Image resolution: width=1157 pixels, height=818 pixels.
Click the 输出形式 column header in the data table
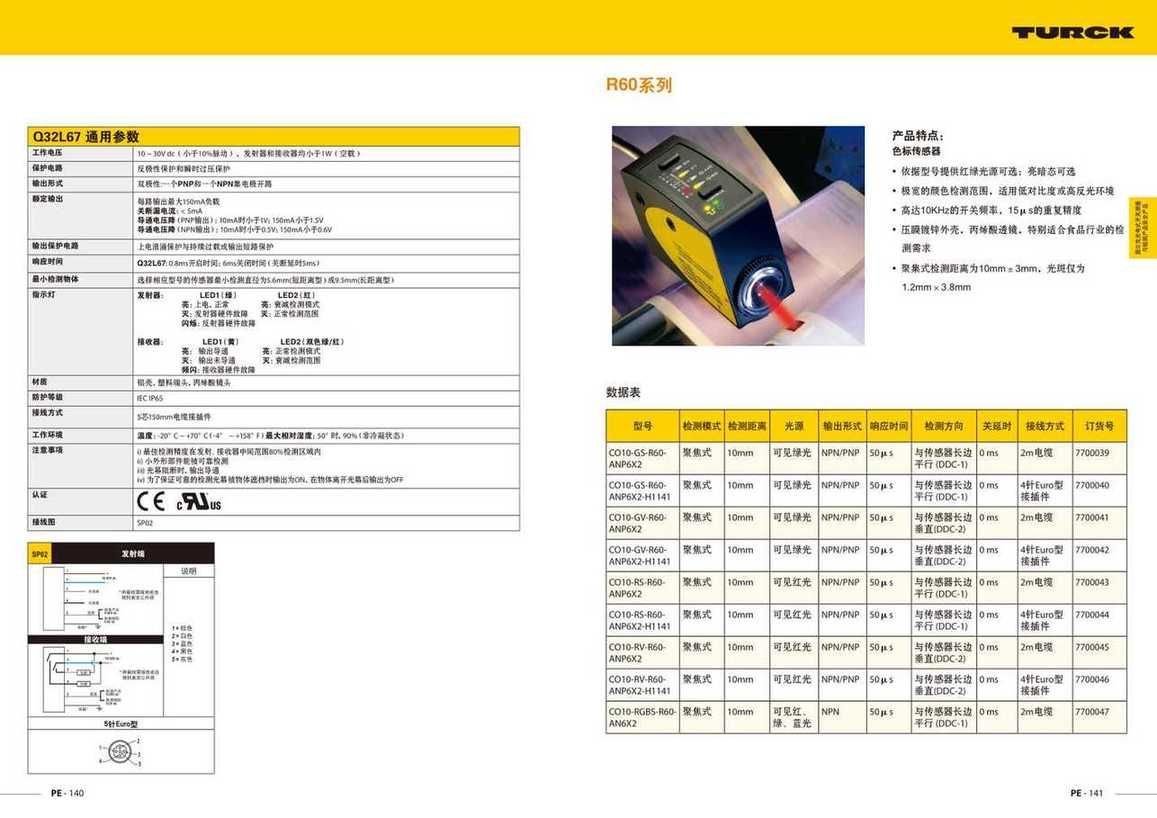(x=842, y=426)
